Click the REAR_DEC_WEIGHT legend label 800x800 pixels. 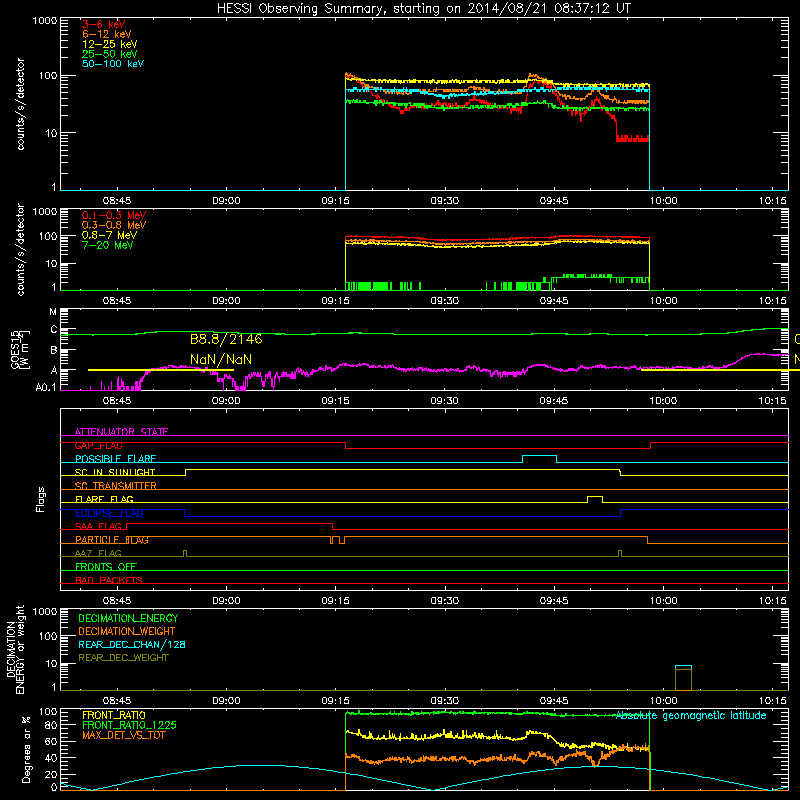point(123,658)
